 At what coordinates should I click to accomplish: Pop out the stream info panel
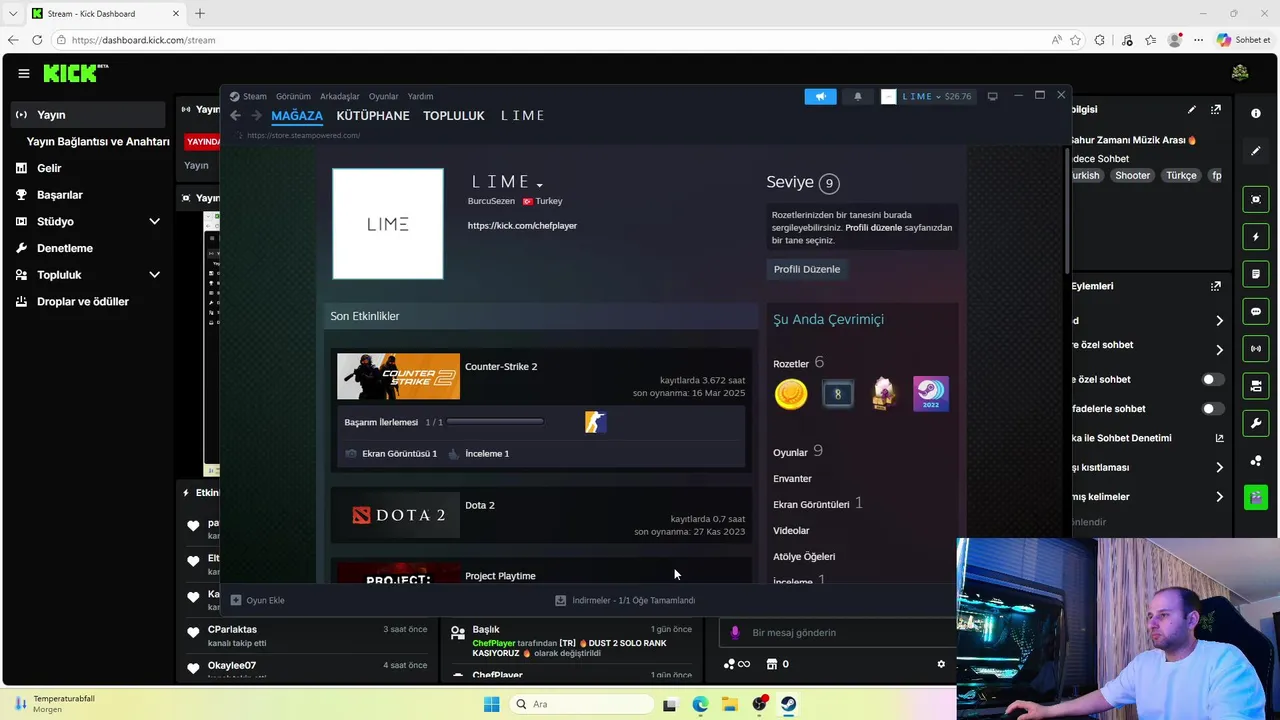(x=1216, y=109)
